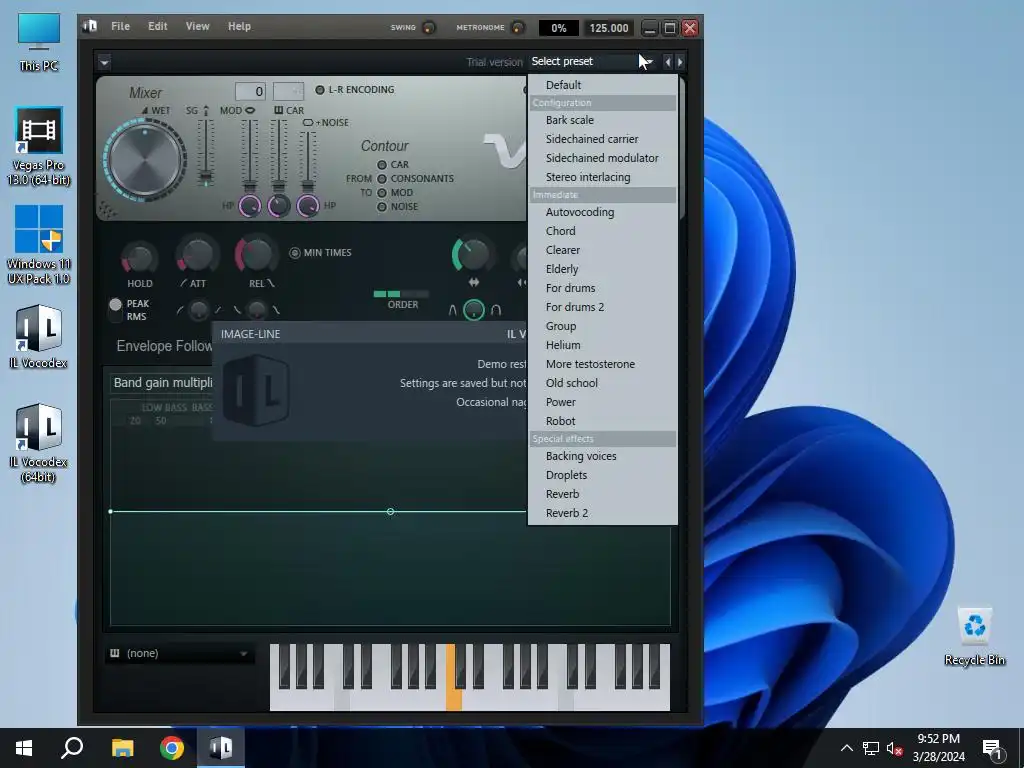The height and width of the screenshot is (768, 1024).
Task: Select the Sidechained modulator preset
Action: tap(602, 158)
